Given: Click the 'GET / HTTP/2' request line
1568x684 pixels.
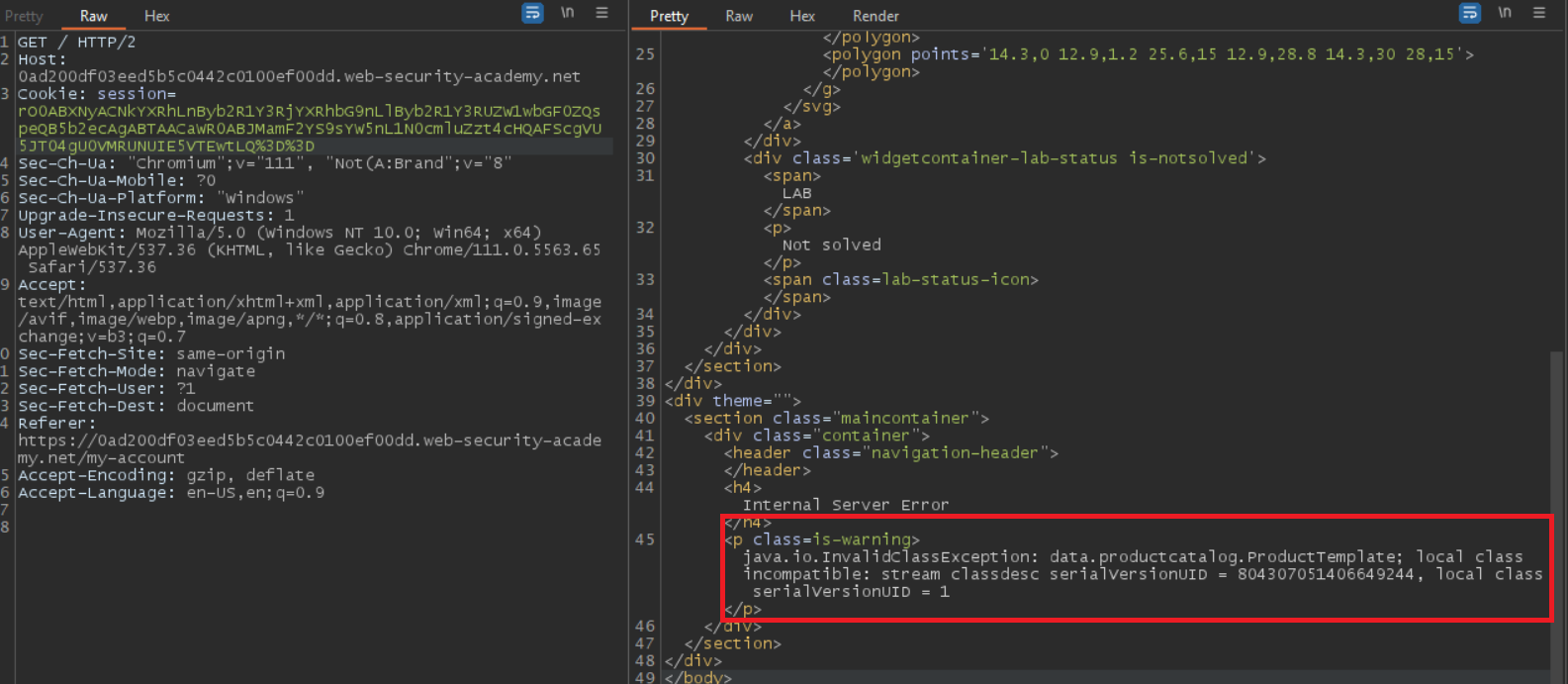Looking at the screenshot, I should (x=76, y=43).
